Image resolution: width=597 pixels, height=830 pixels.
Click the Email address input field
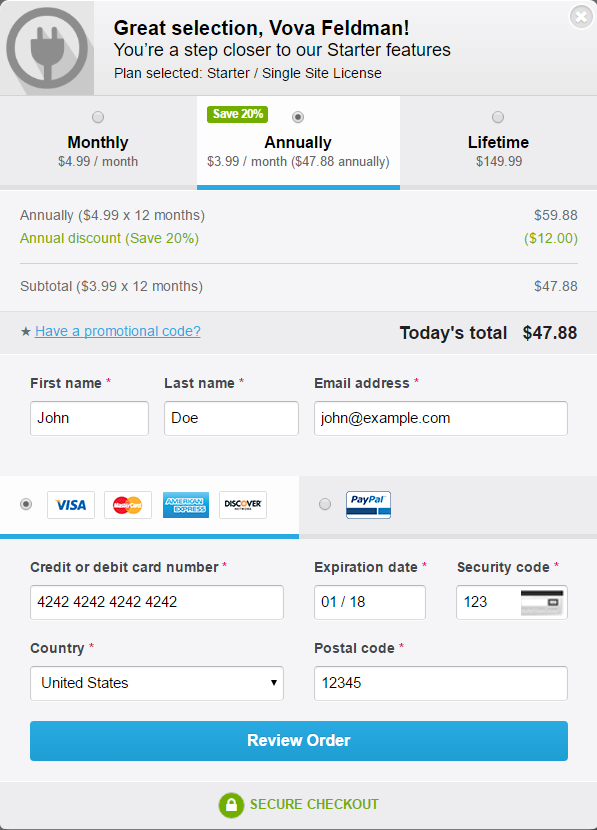440,418
